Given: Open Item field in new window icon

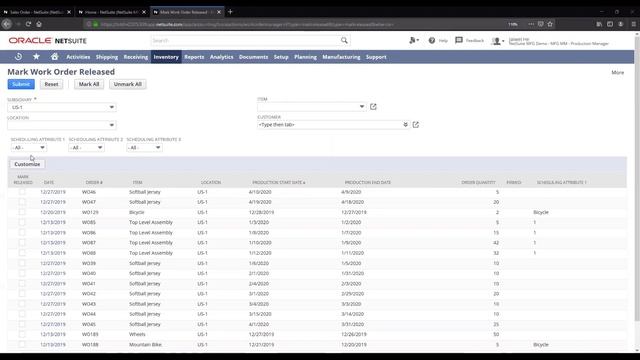Looking at the screenshot, I should 373,107.
